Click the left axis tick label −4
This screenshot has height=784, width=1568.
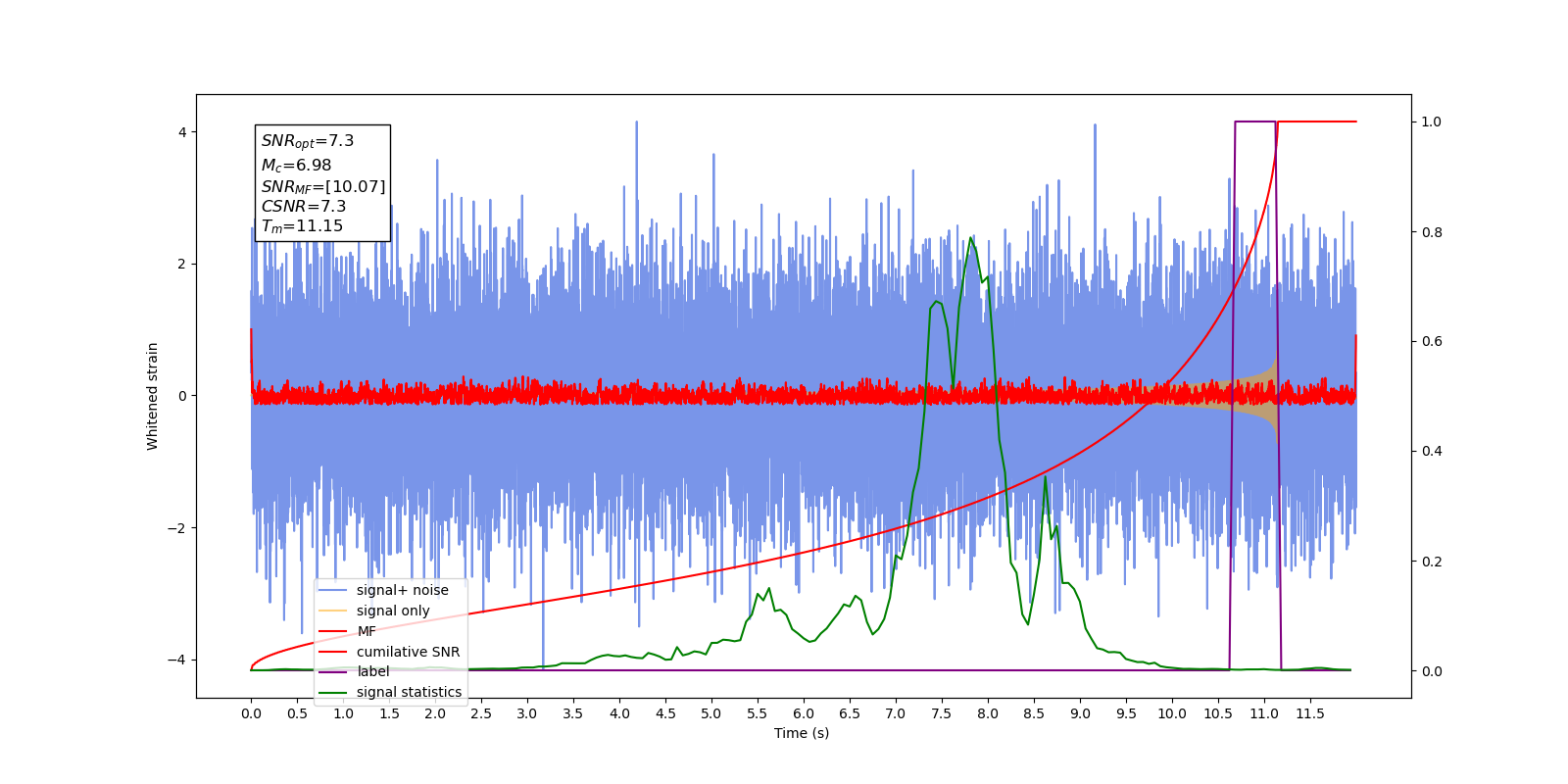tap(177, 660)
